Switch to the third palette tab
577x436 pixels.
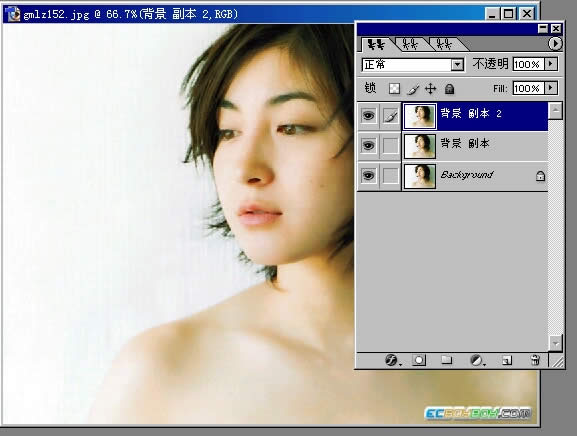pyautogui.click(x=444, y=44)
